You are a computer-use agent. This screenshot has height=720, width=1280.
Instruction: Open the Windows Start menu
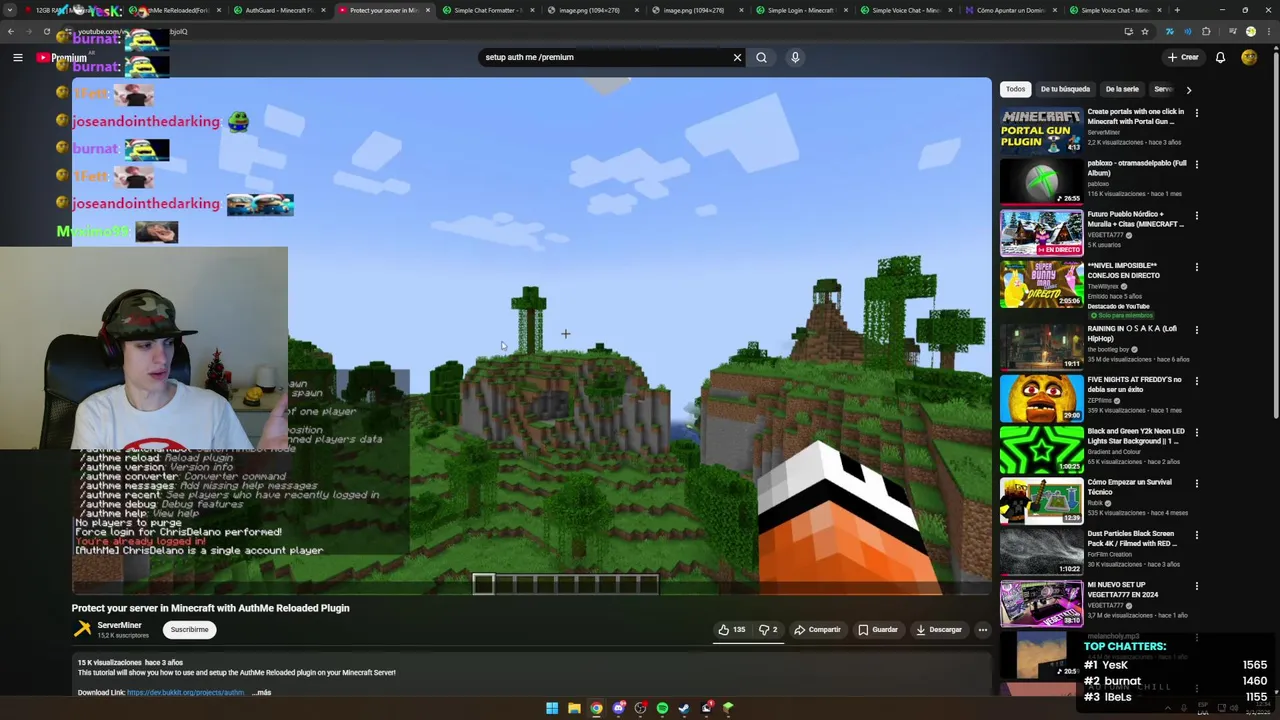(x=552, y=708)
